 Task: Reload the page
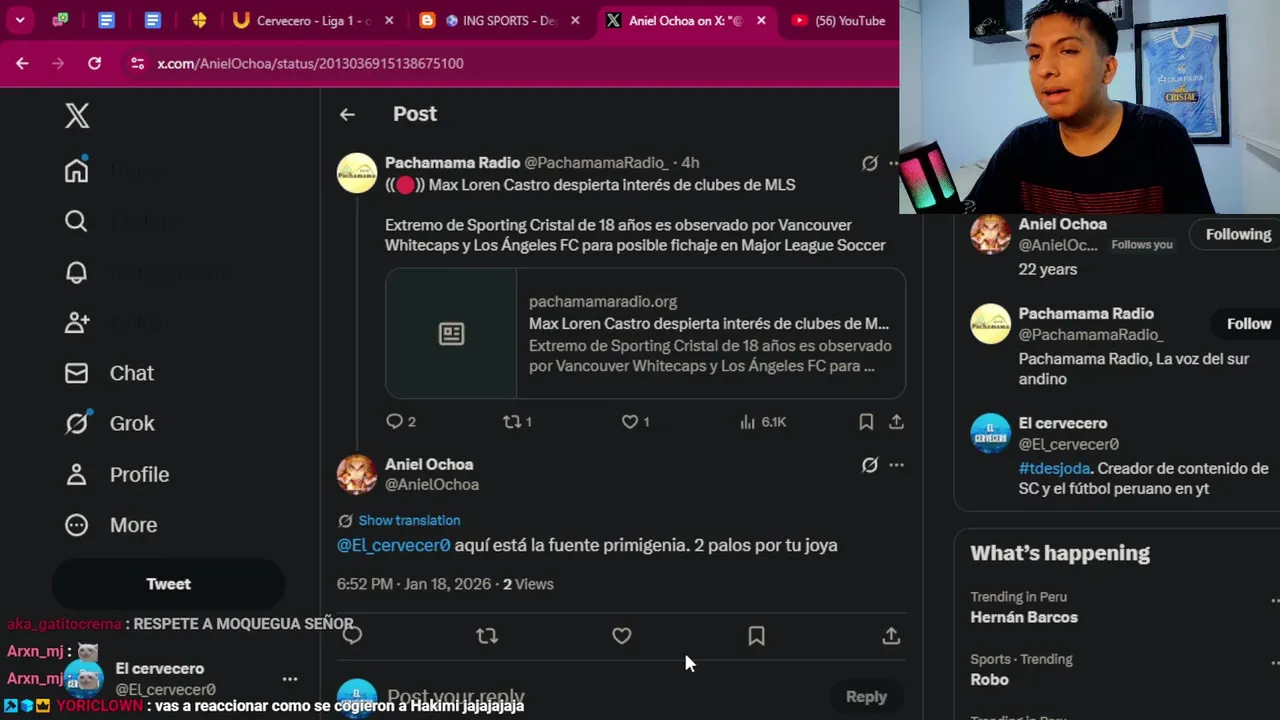click(x=94, y=63)
